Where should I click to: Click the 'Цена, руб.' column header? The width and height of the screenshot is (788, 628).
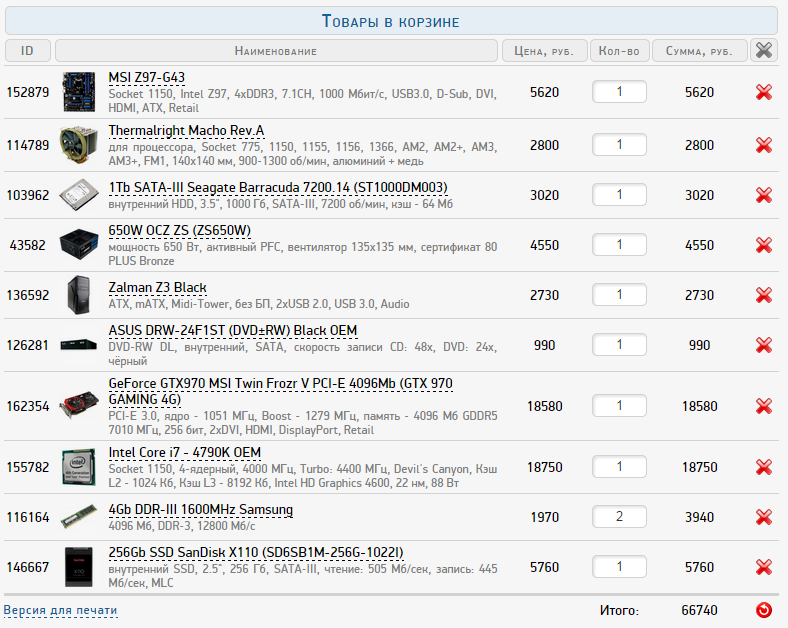pos(544,51)
